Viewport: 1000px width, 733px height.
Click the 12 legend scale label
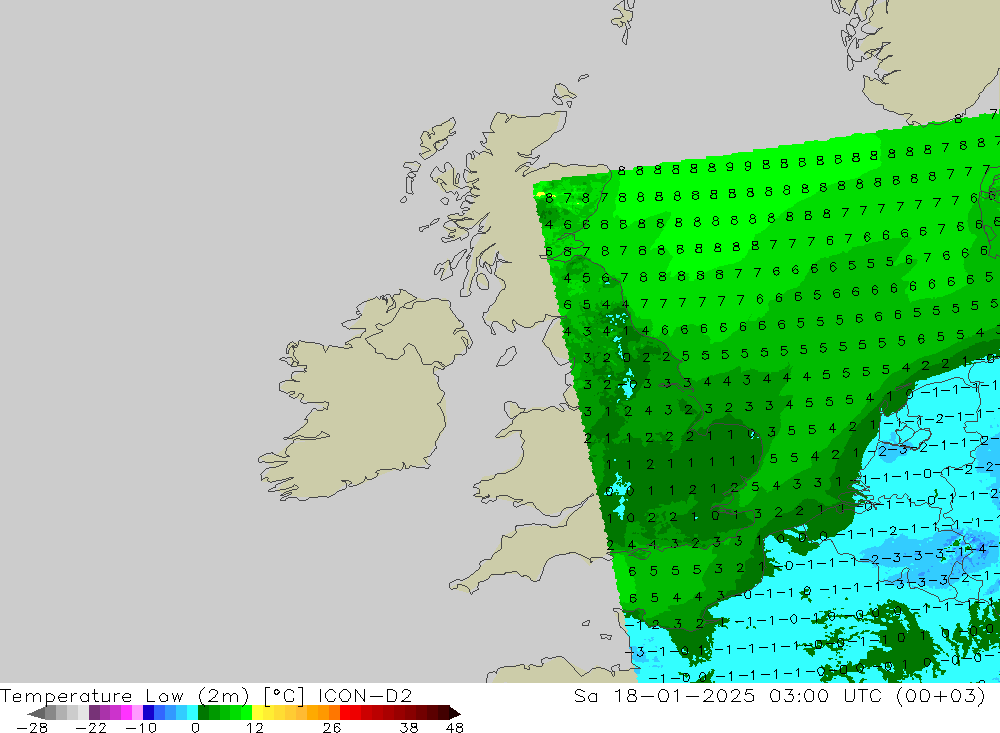254,728
